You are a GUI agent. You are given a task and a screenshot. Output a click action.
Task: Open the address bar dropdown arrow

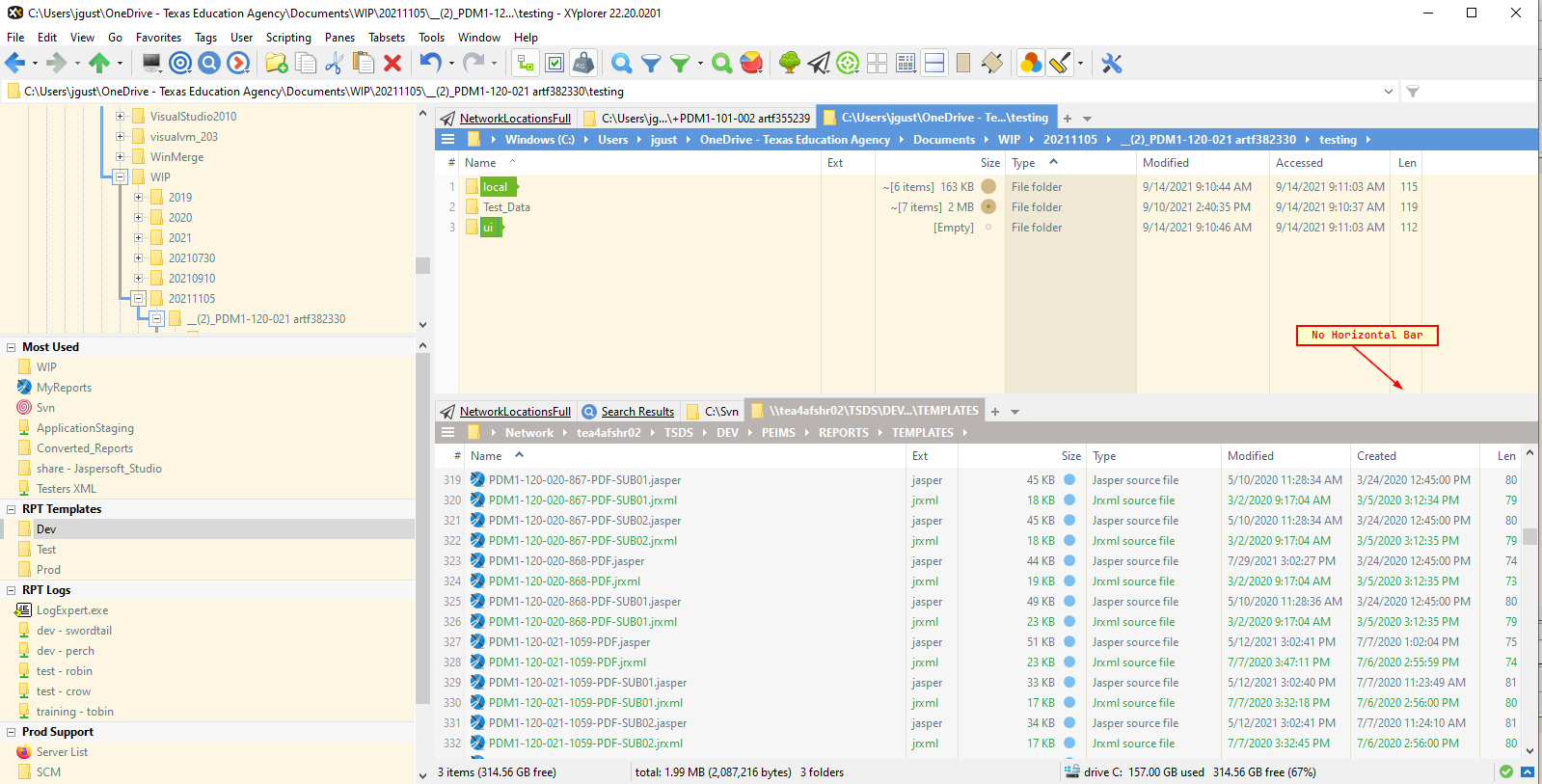pyautogui.click(x=1389, y=92)
